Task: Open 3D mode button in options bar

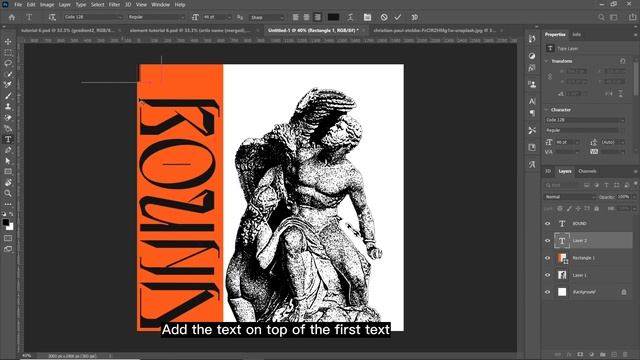Action: [x=415, y=17]
